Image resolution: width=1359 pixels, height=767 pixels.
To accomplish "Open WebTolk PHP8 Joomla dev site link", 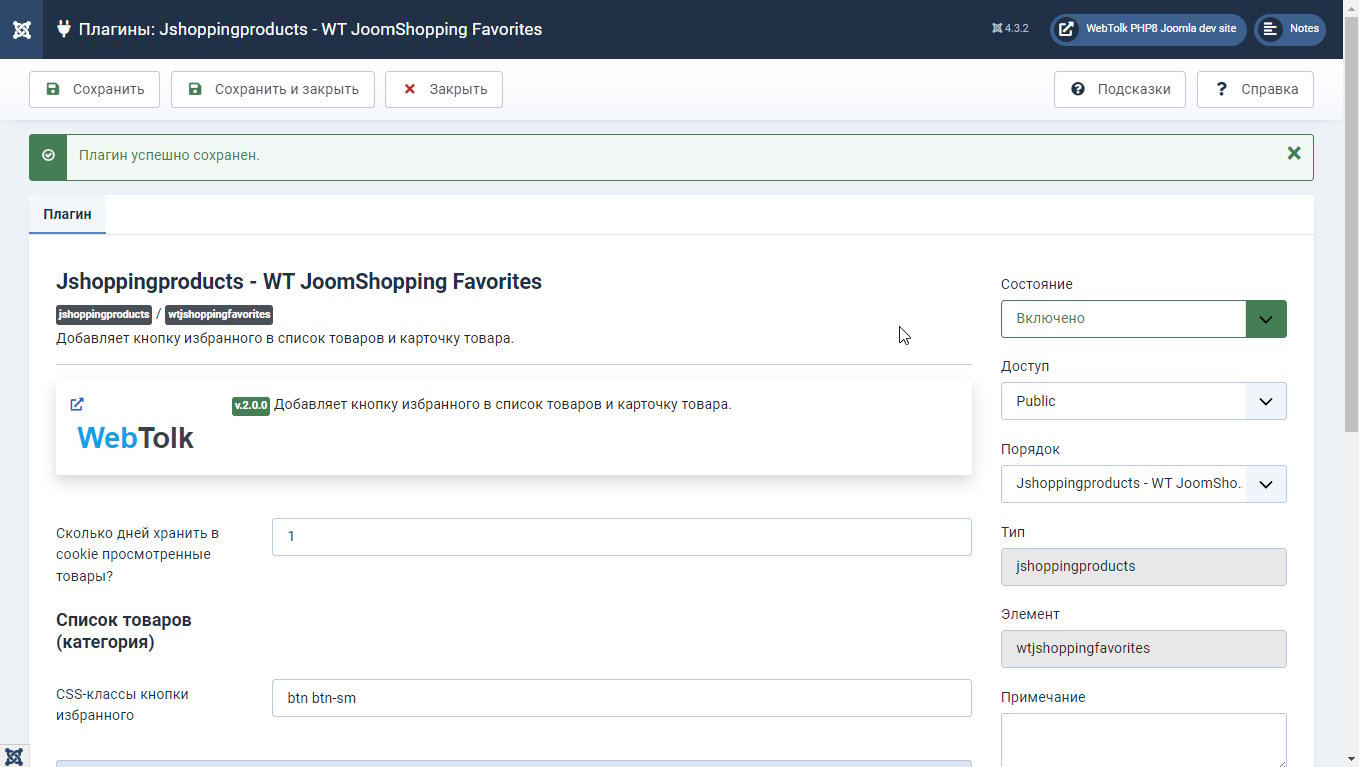I will 1148,29.
